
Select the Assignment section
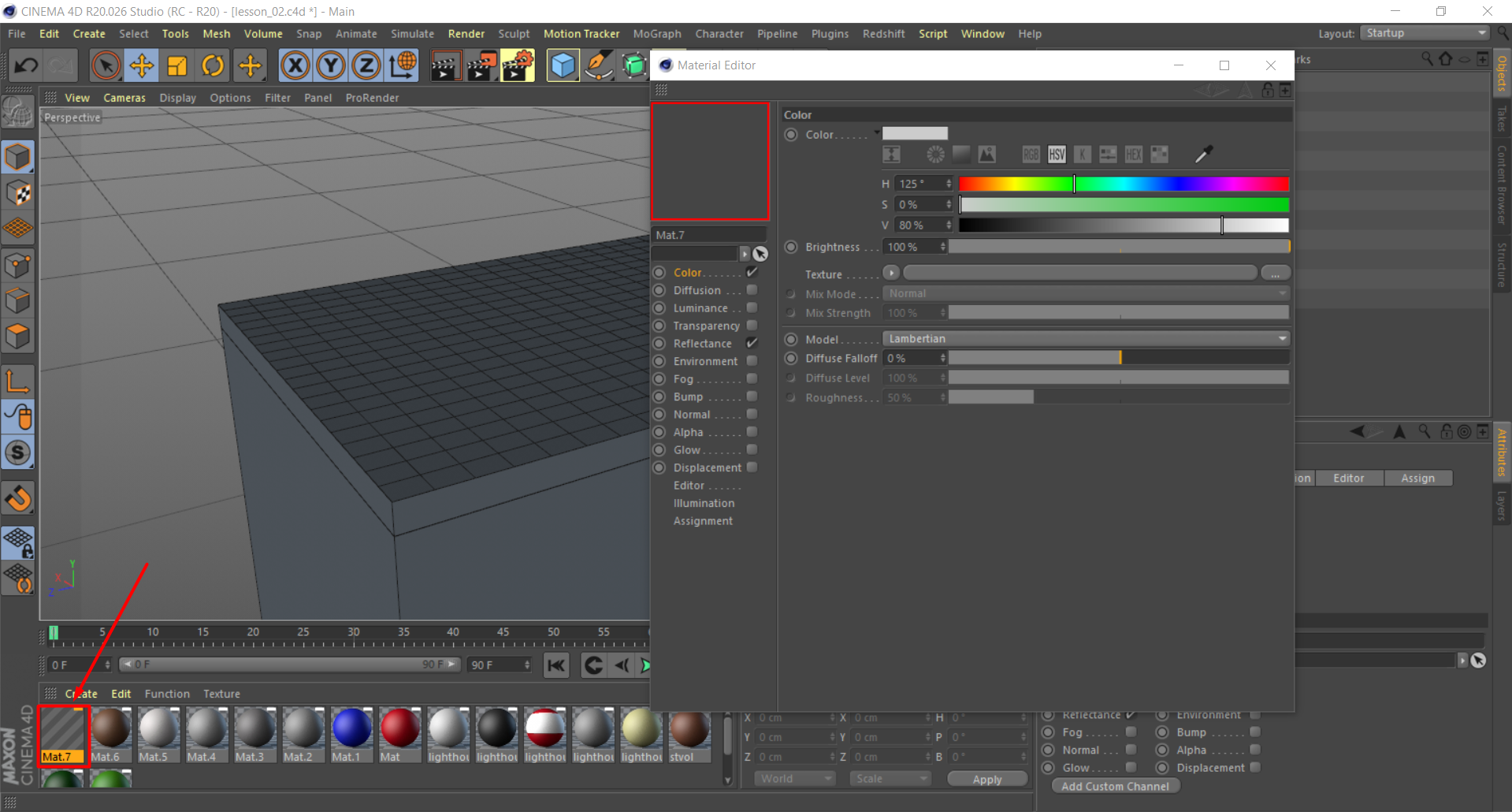coord(703,521)
